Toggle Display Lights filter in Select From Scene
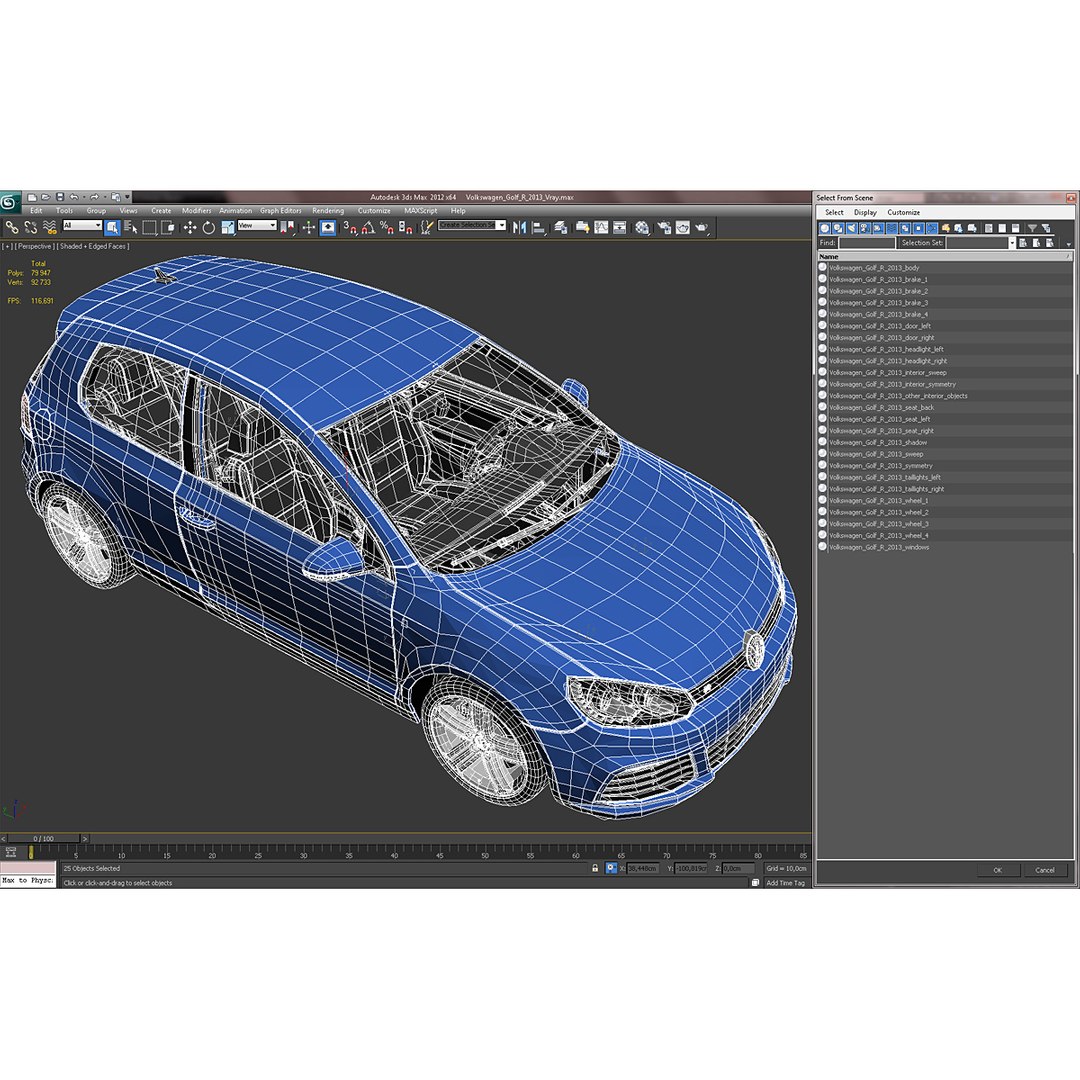This screenshot has width=1080, height=1080. pos(851,228)
